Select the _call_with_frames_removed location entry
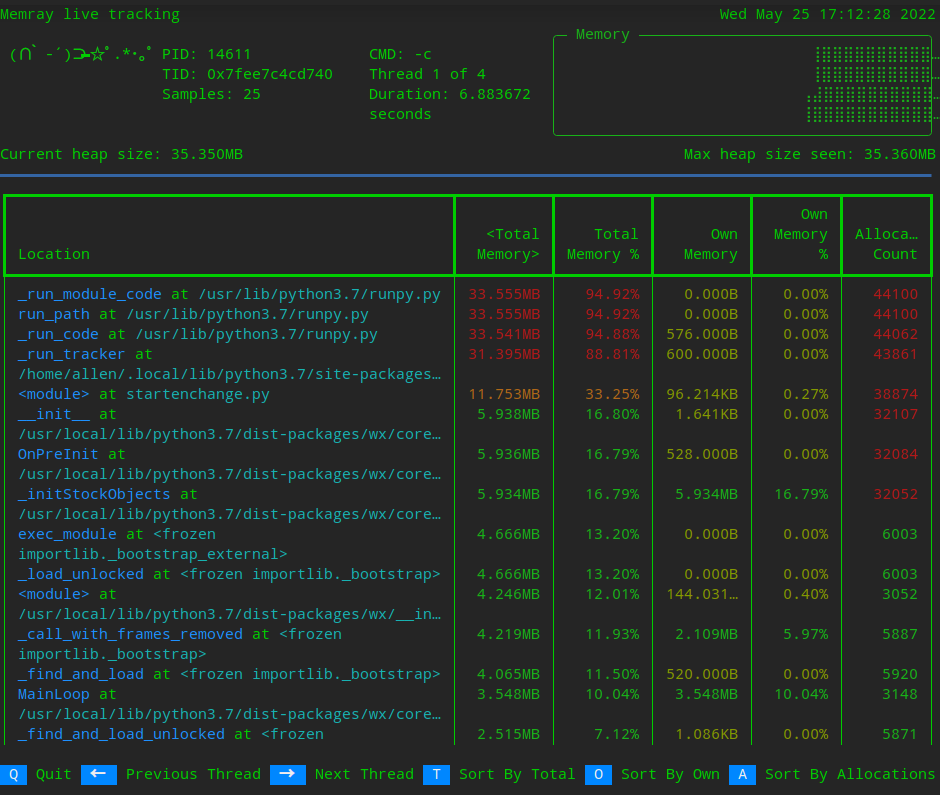 180,645
